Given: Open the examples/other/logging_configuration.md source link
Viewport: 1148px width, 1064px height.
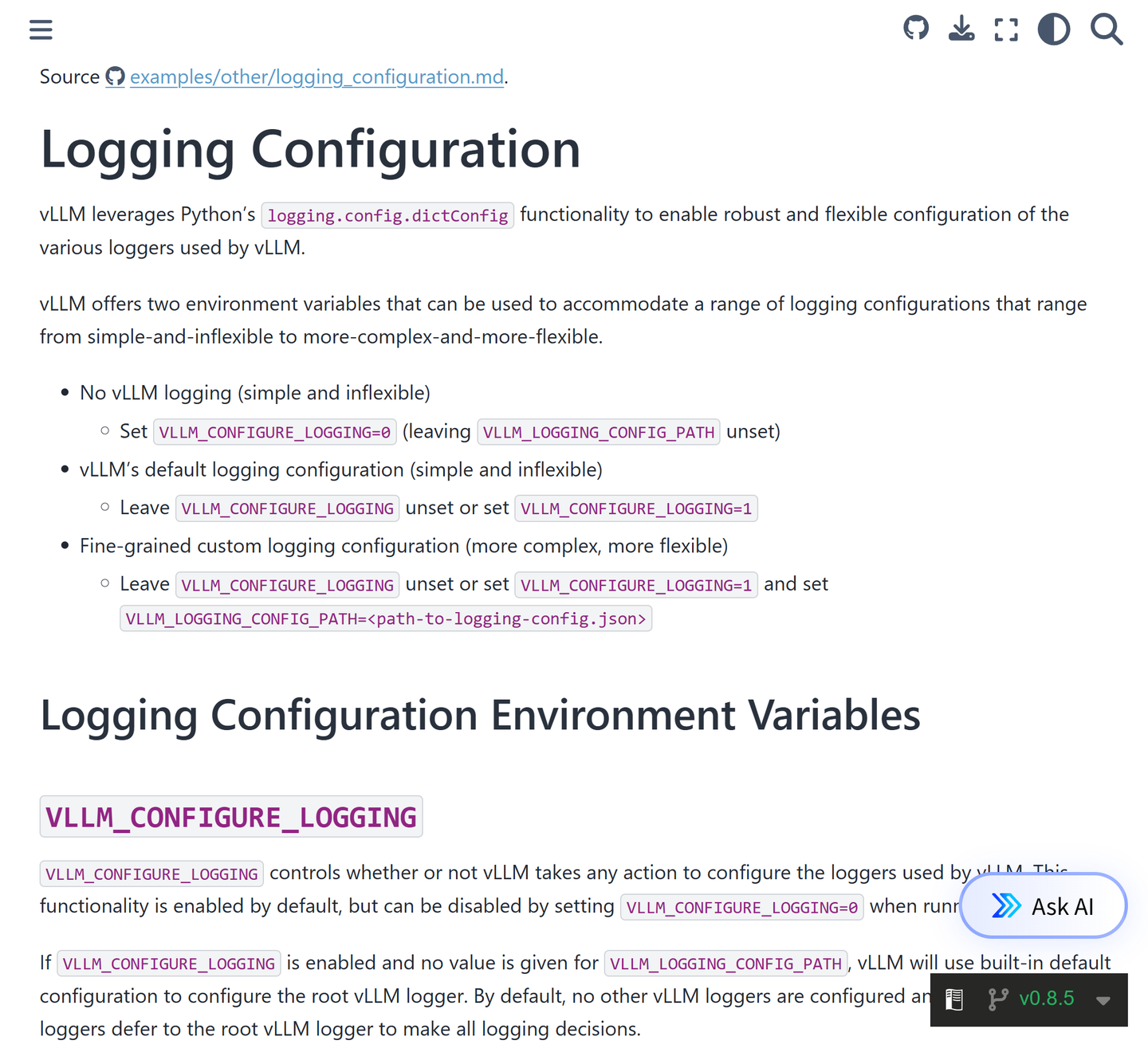Looking at the screenshot, I should click(x=317, y=77).
